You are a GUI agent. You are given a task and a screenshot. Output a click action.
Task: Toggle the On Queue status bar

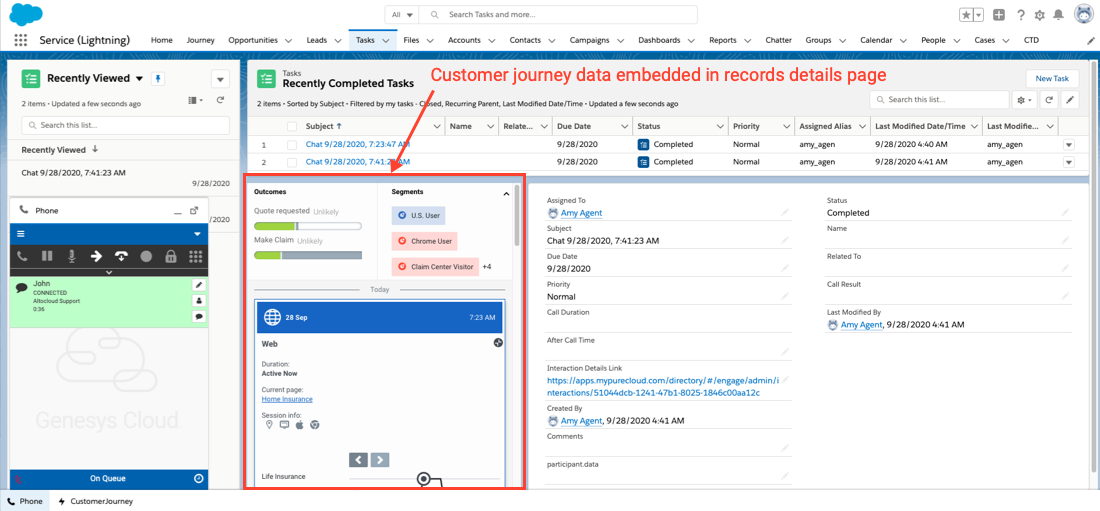click(x=109, y=479)
